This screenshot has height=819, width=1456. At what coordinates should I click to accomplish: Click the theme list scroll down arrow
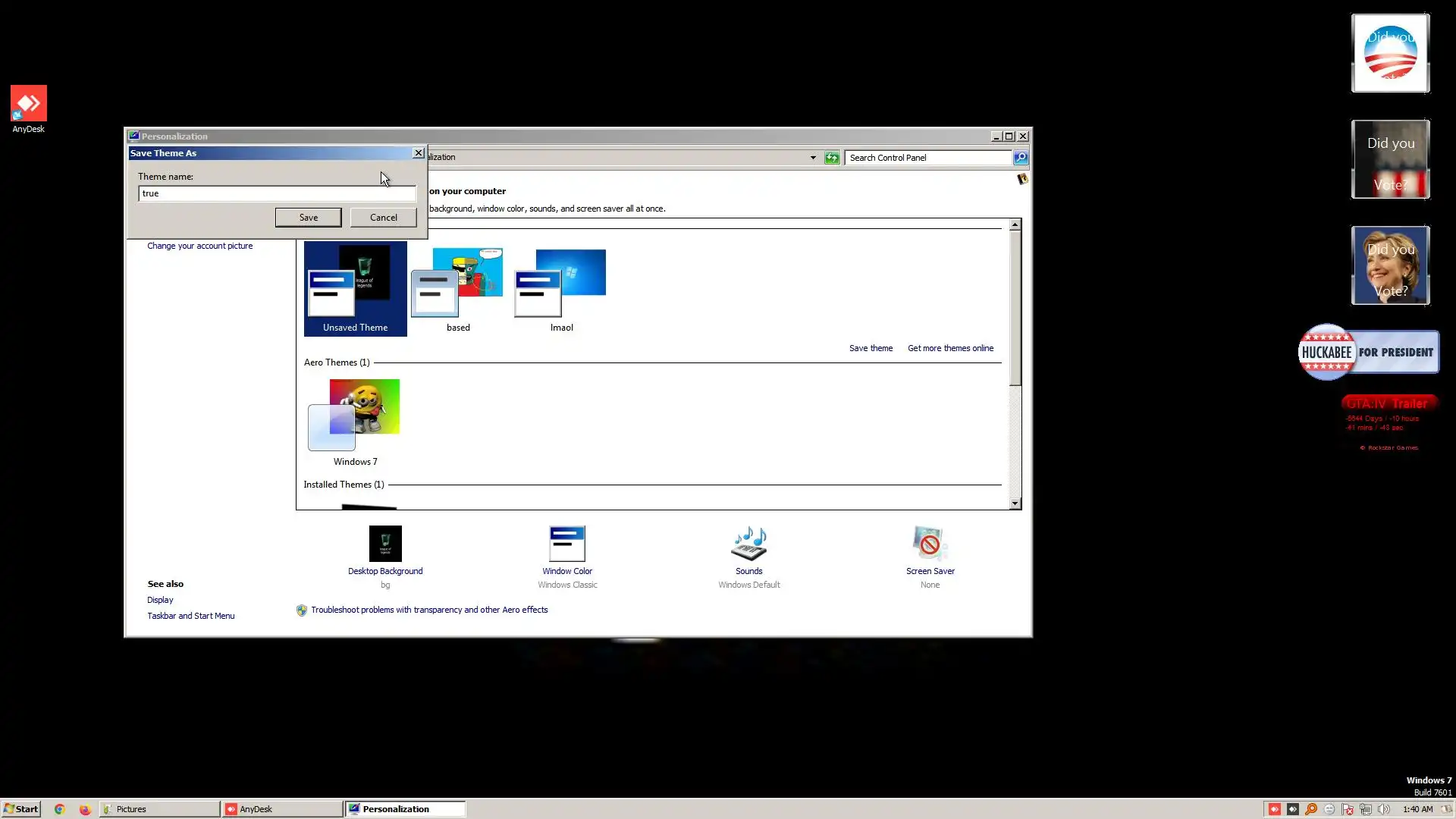tap(1015, 504)
